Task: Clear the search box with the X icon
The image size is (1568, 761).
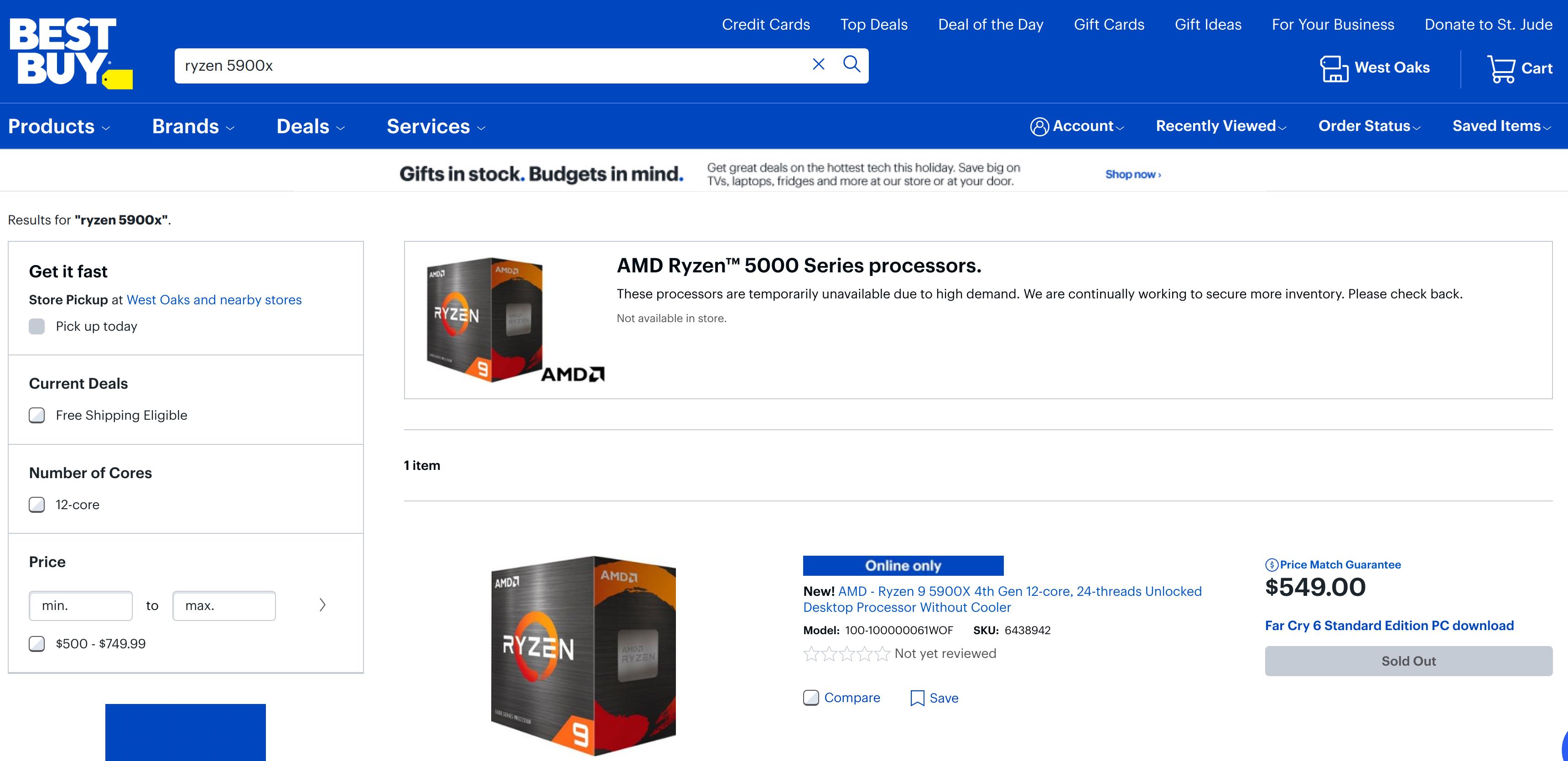Action: click(x=819, y=64)
